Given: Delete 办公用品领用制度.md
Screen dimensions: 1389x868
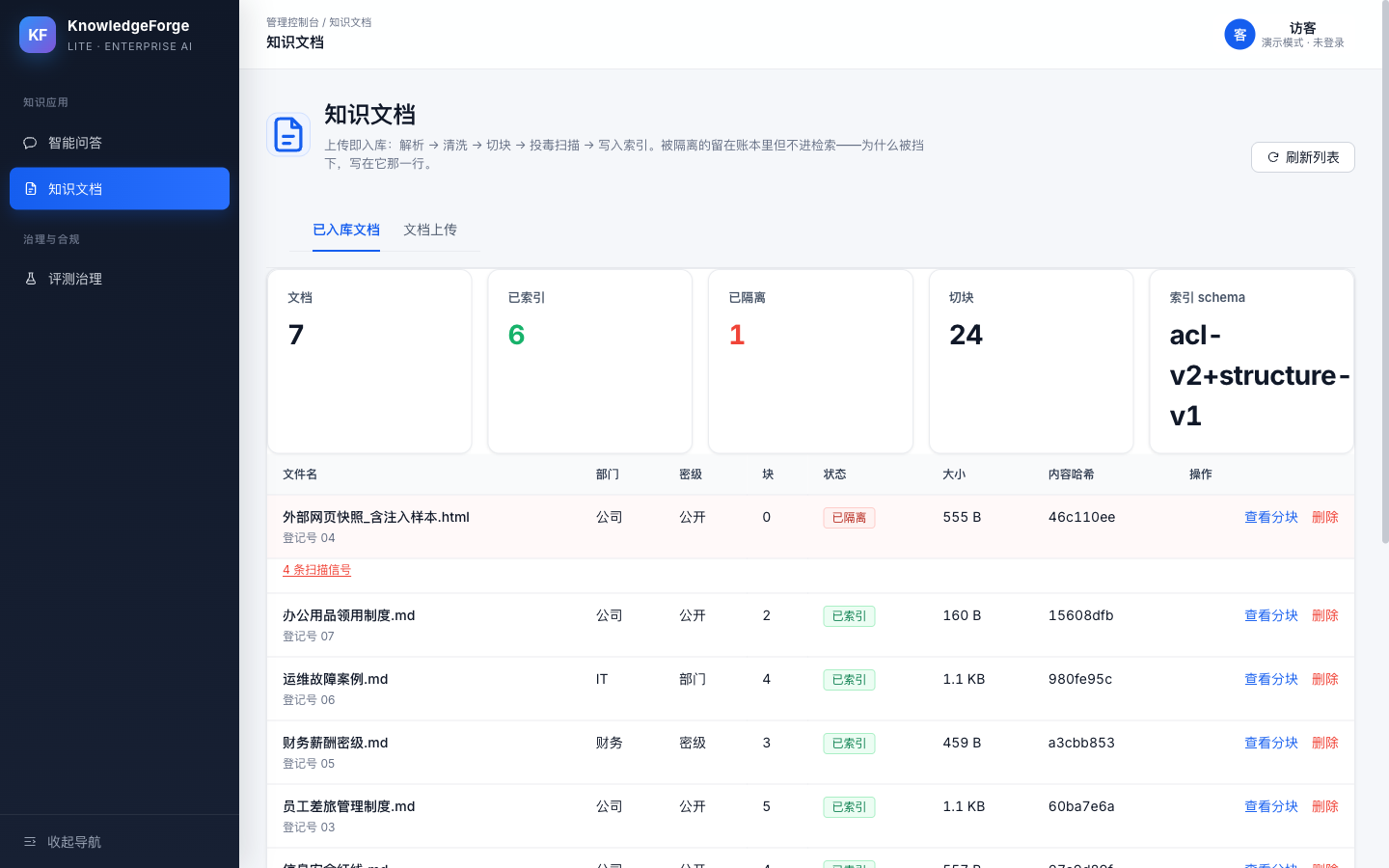Looking at the screenshot, I should pyautogui.click(x=1325, y=615).
